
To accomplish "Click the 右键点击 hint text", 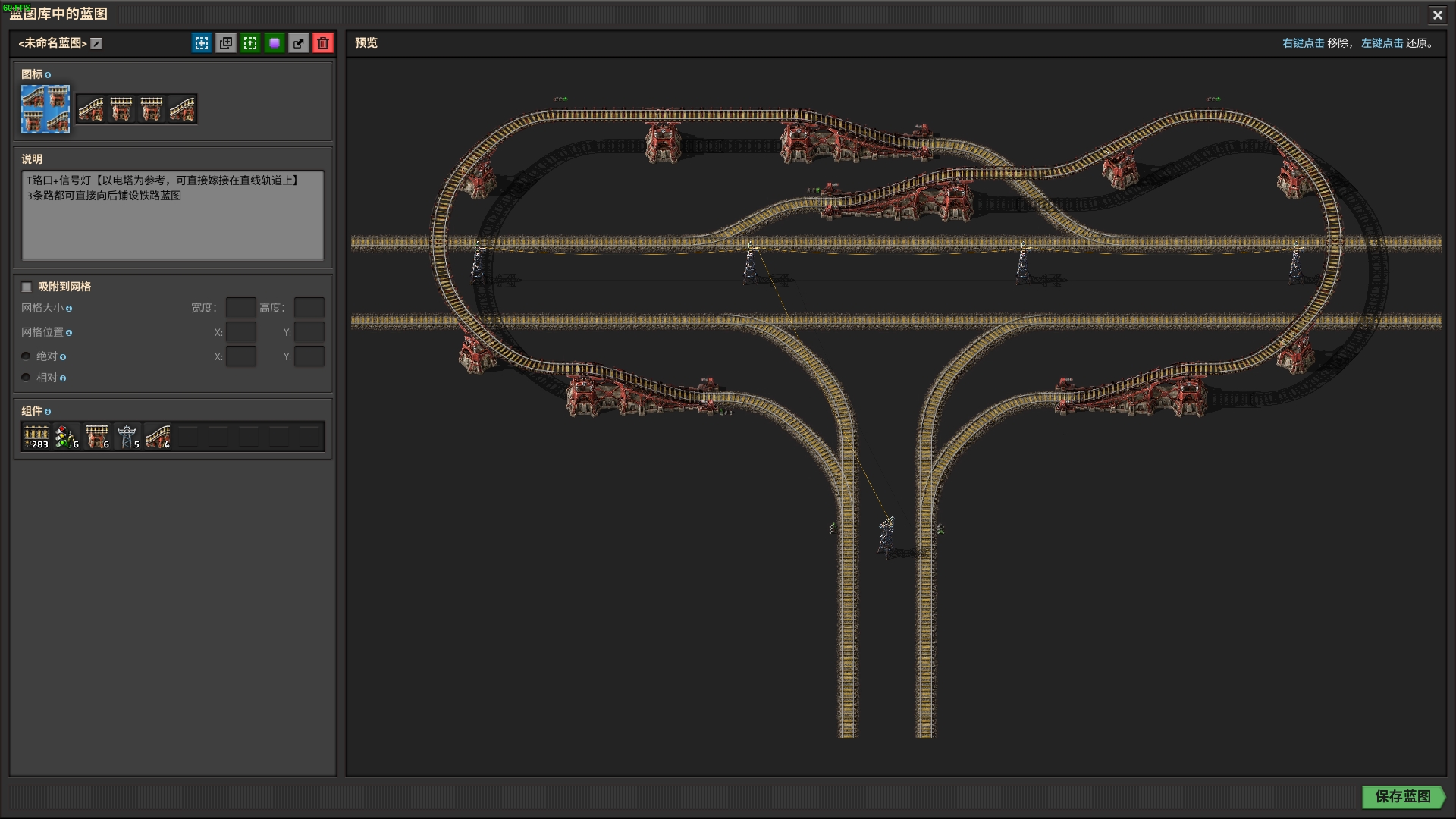I will [x=1303, y=43].
